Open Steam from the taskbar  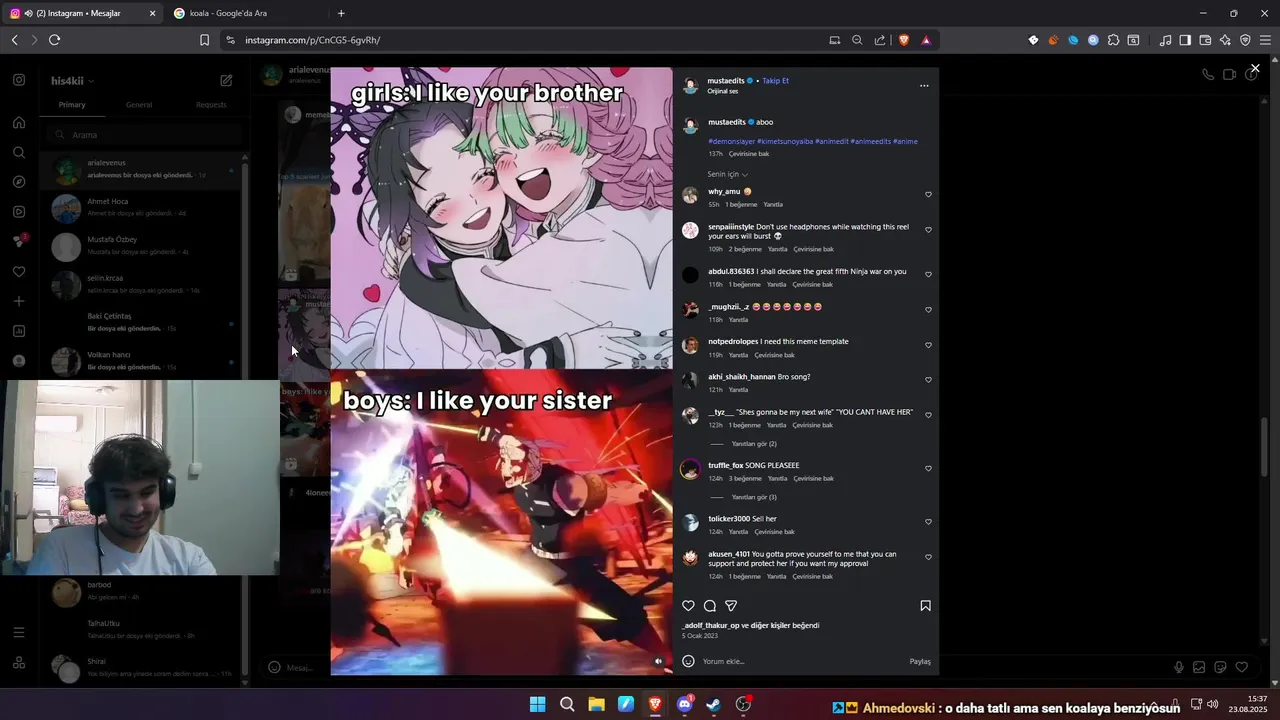click(x=713, y=704)
